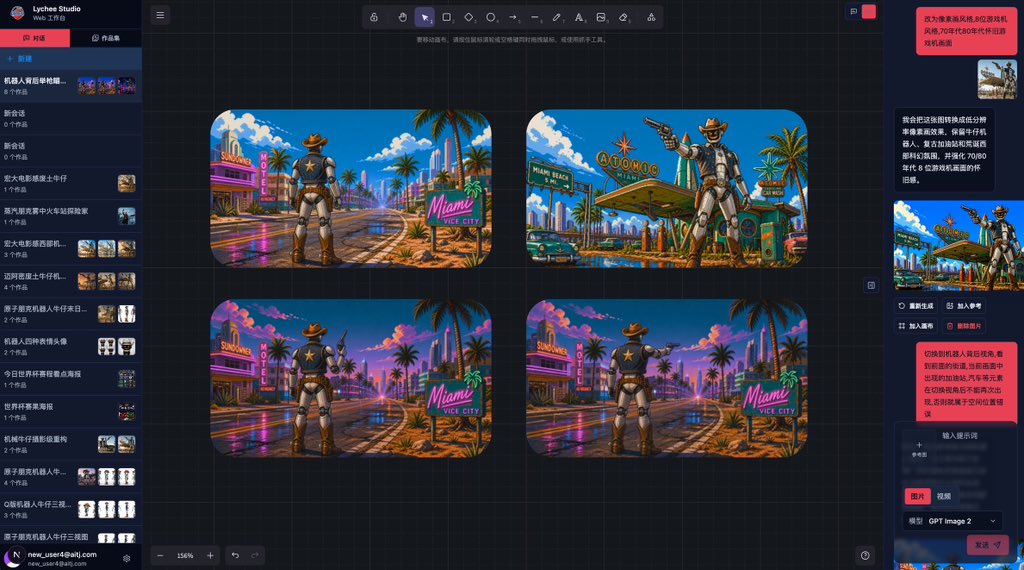Open settings gear next to new_user4
The height and width of the screenshot is (570, 1024).
click(x=127, y=558)
